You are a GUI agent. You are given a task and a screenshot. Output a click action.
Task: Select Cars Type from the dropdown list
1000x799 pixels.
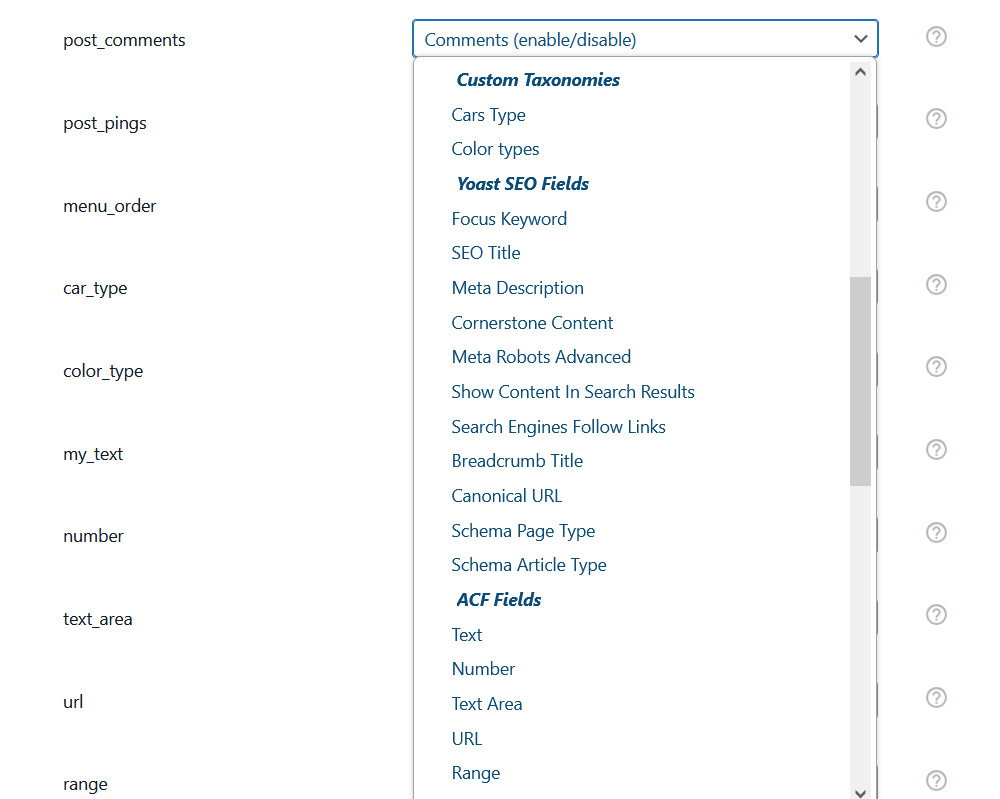click(x=488, y=115)
